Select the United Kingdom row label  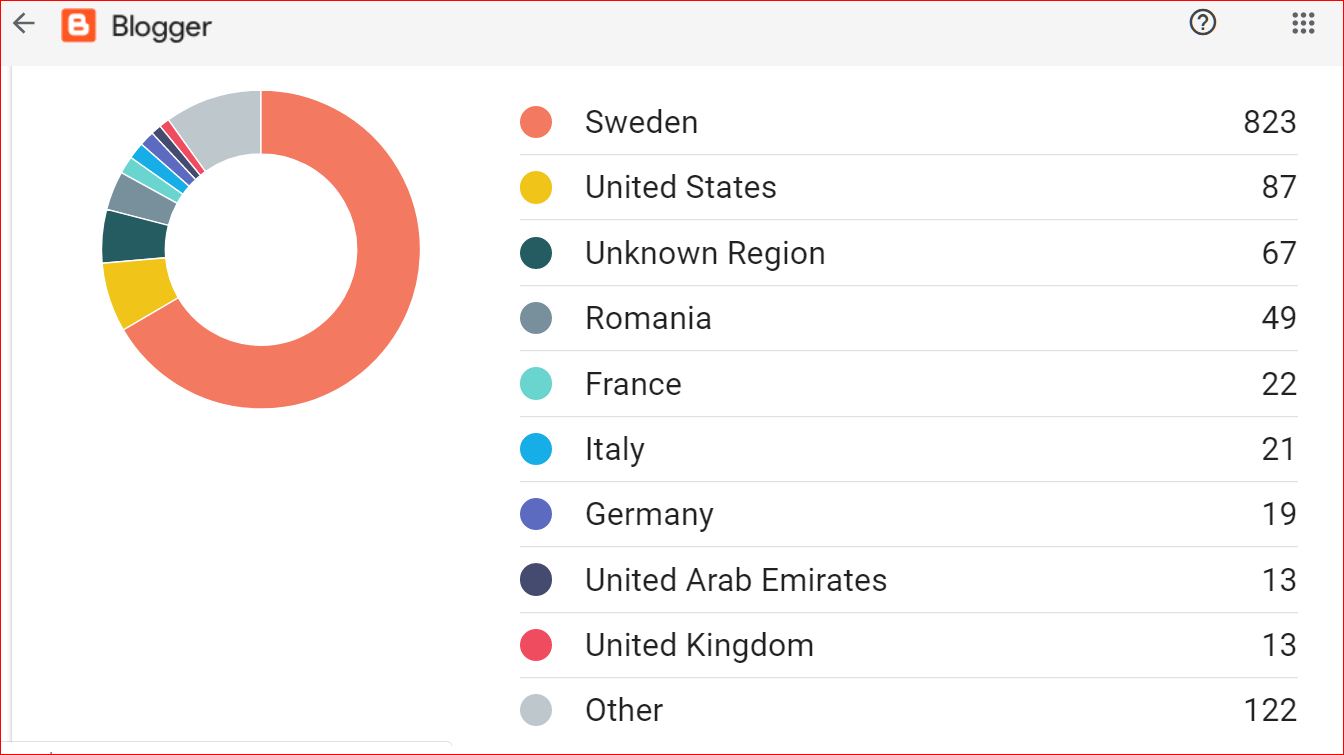pyautogui.click(x=699, y=645)
